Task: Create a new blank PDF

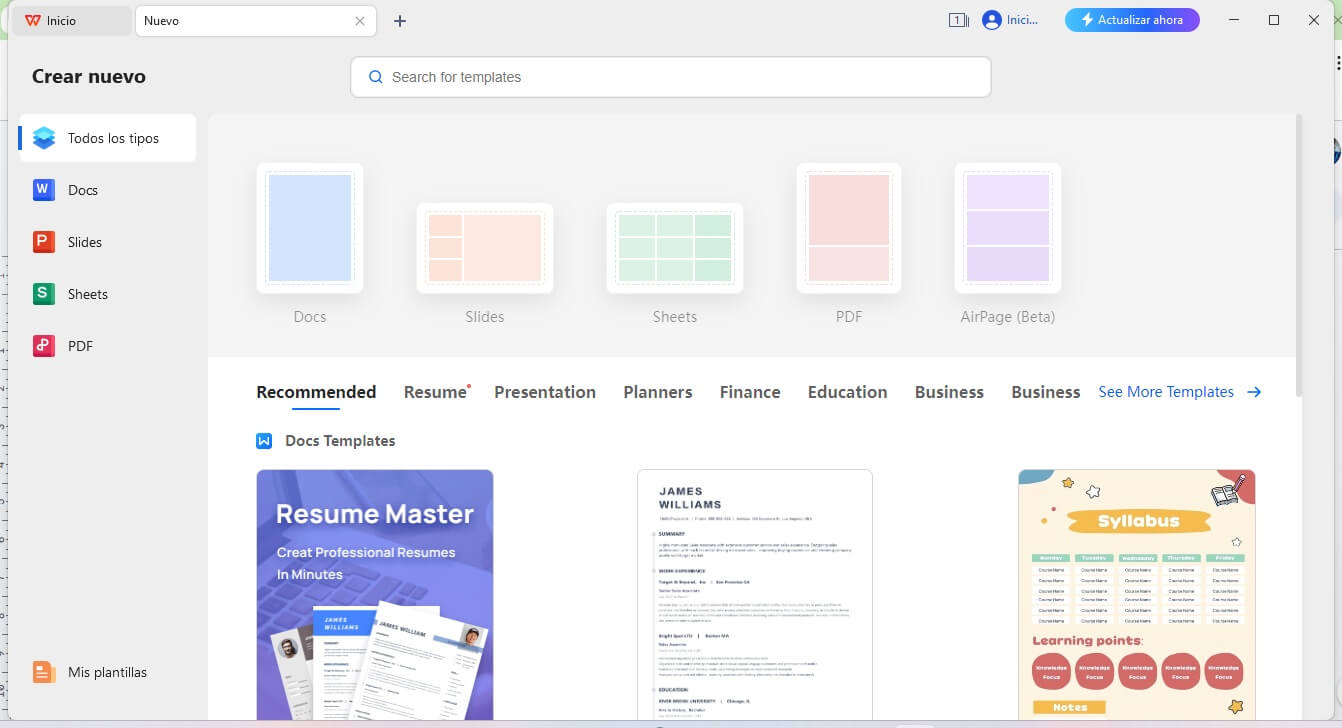Action: coord(848,228)
